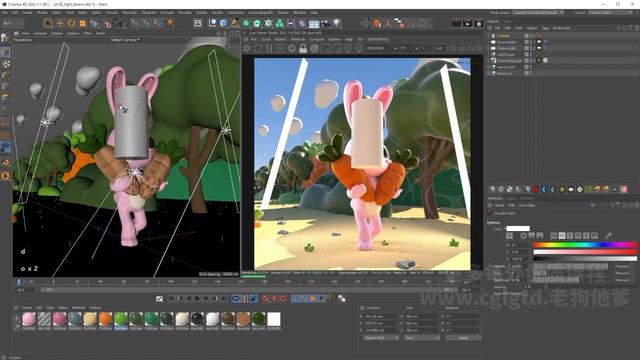Open Live Viewer settings gear icon

click(247, 48)
